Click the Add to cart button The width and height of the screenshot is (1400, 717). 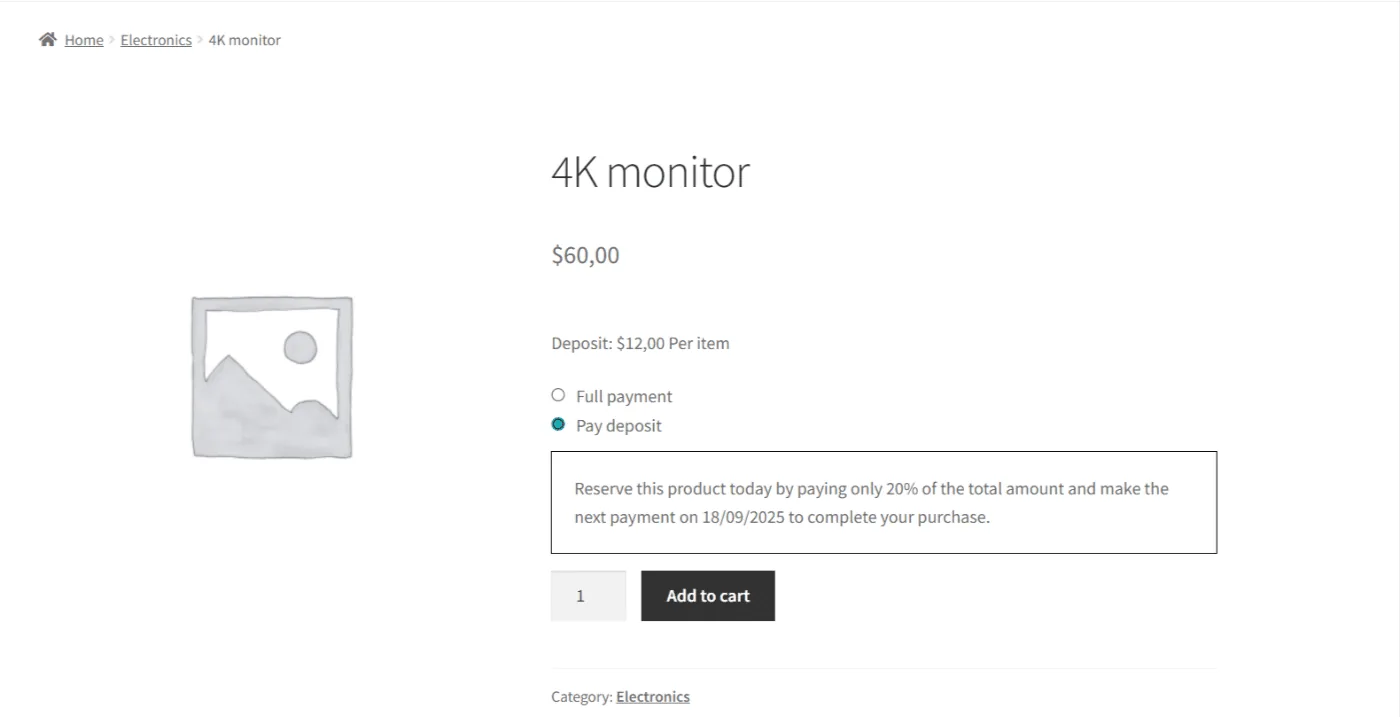point(708,596)
